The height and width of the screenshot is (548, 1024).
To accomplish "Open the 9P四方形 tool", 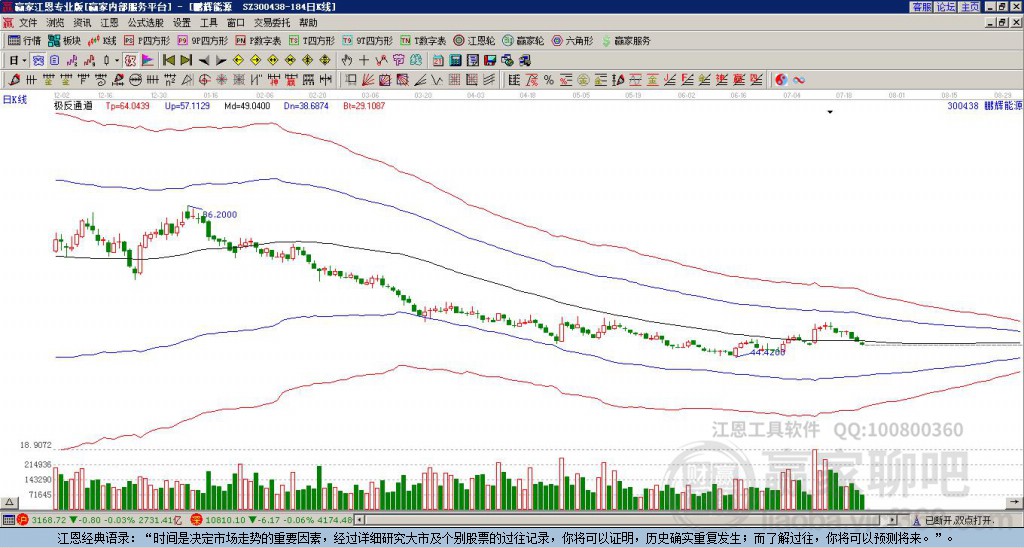I will (202, 40).
